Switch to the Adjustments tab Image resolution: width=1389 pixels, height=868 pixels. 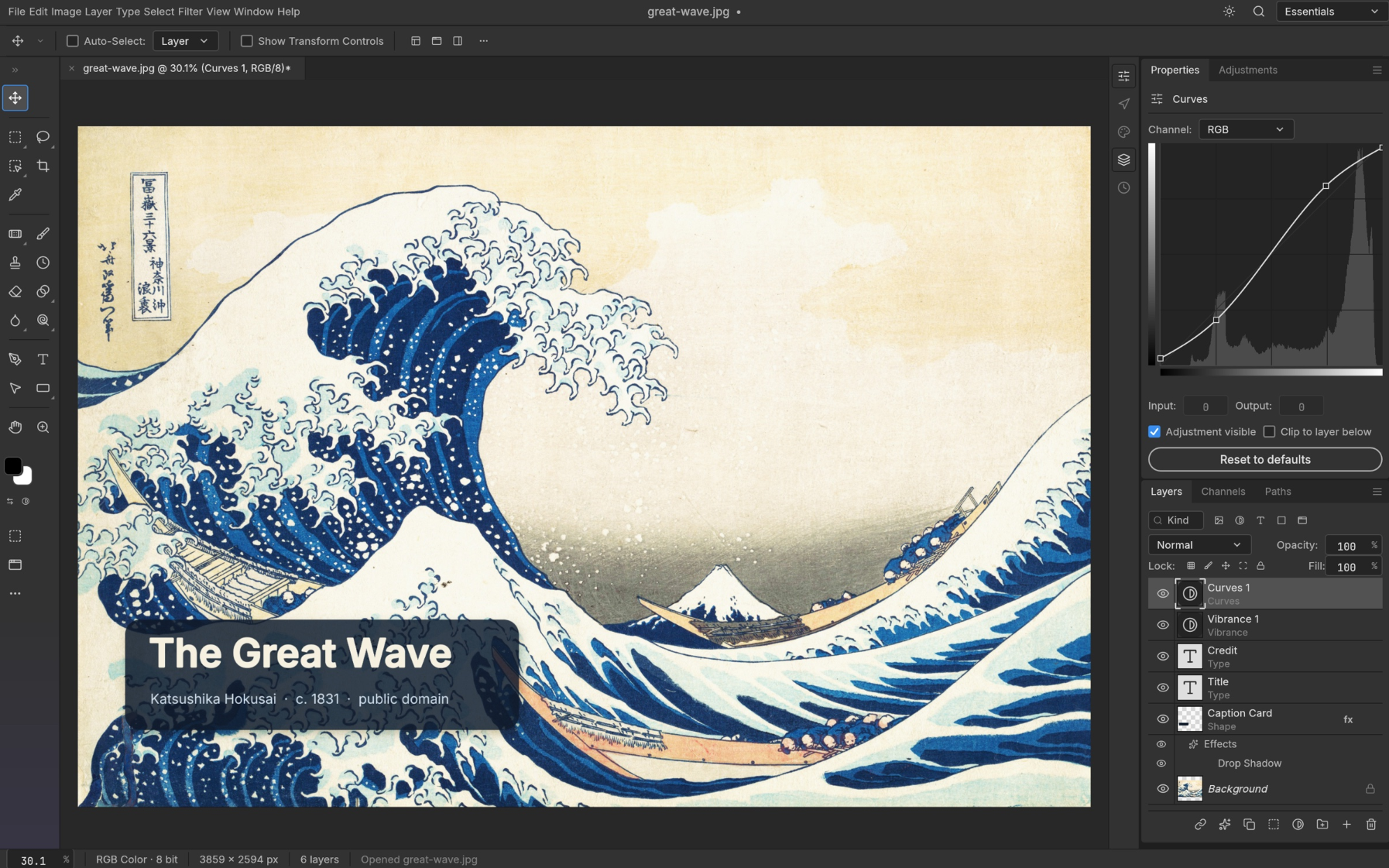pyautogui.click(x=1248, y=70)
